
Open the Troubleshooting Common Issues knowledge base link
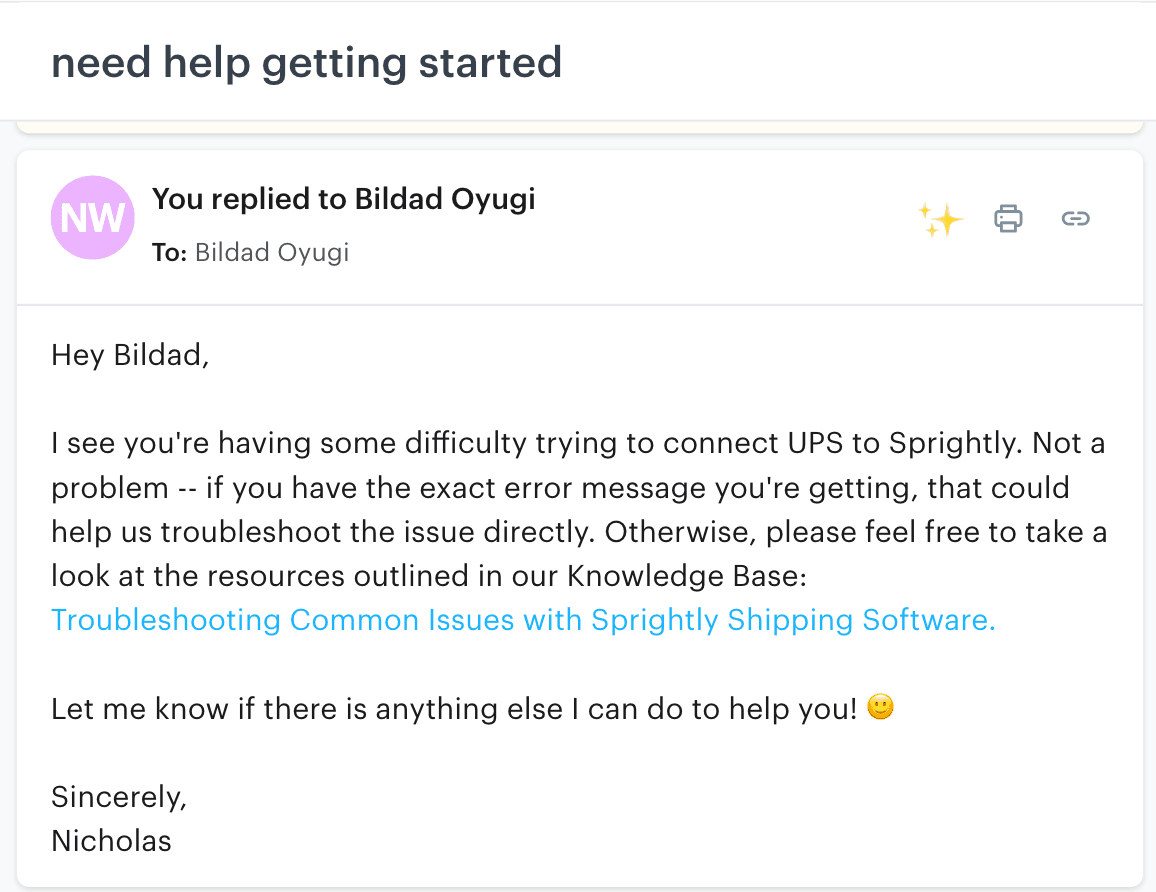[520, 620]
